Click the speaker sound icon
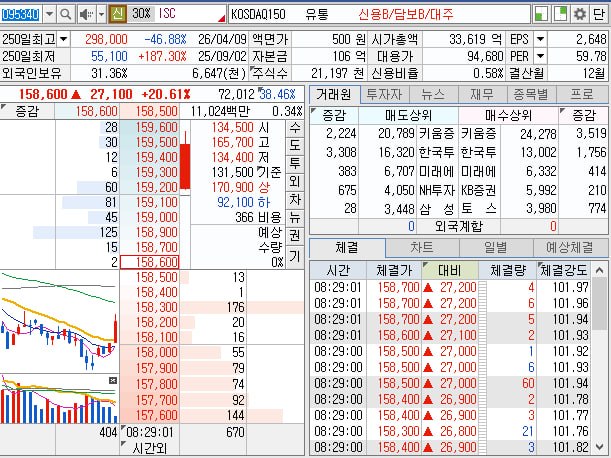Screen dimensions: 611x458 pos(86,14)
